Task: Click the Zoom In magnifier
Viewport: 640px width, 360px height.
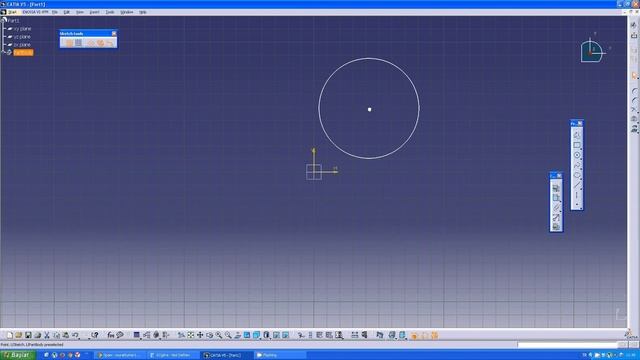Action: (x=219, y=335)
